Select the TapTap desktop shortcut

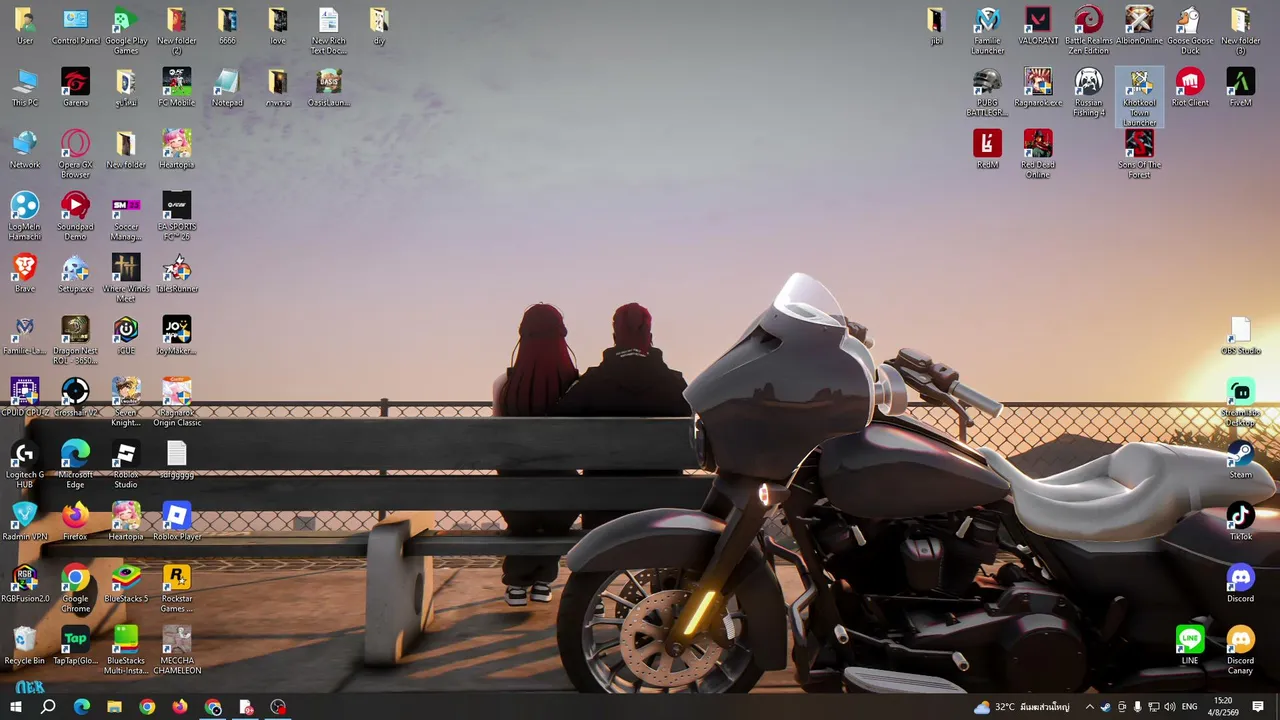click(x=75, y=644)
